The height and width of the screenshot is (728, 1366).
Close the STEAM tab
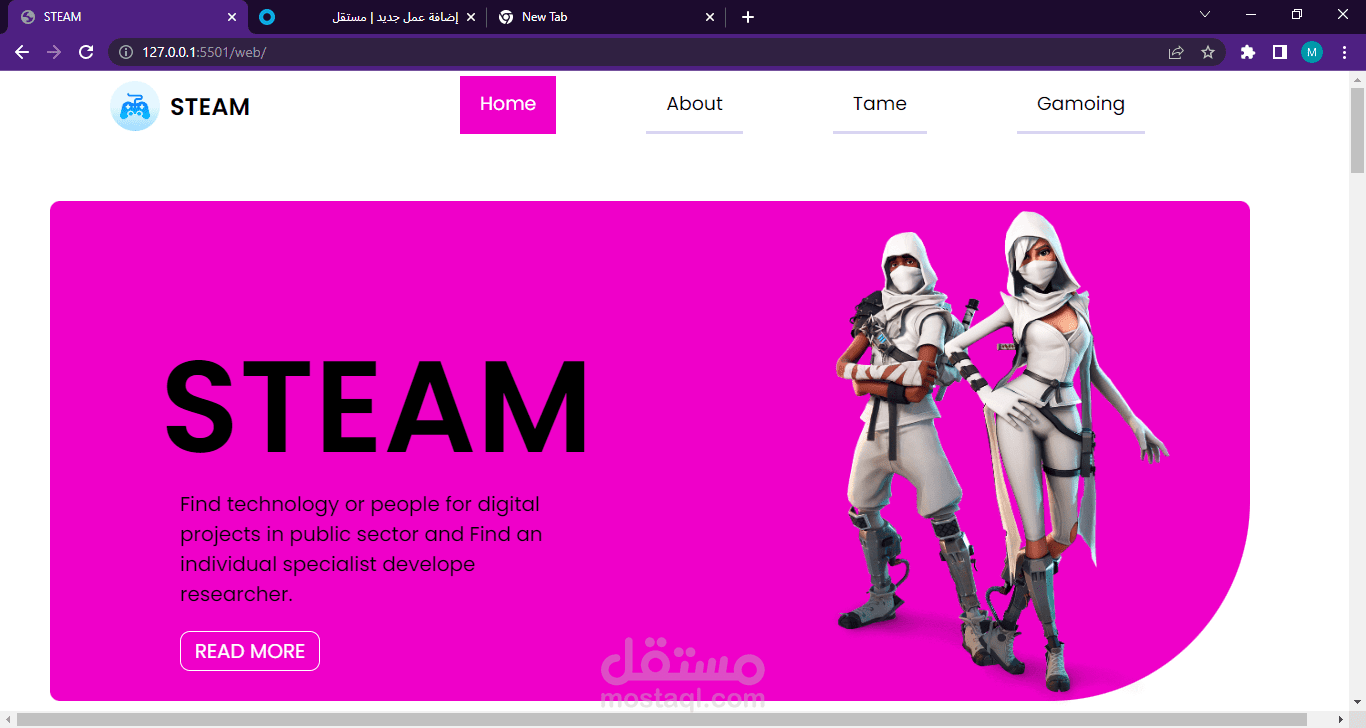[232, 17]
